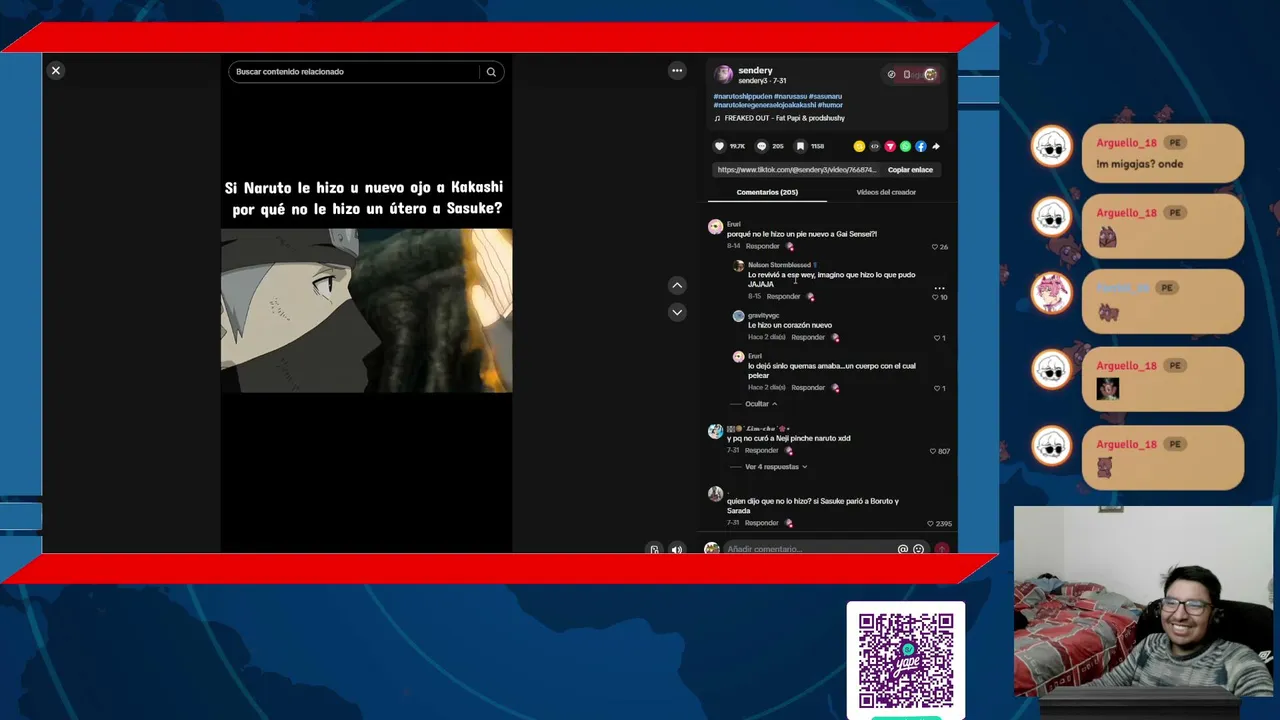Viewport: 1280px width, 720px height.
Task: Like Nelson Stormblessed's reply
Action: click(935, 297)
